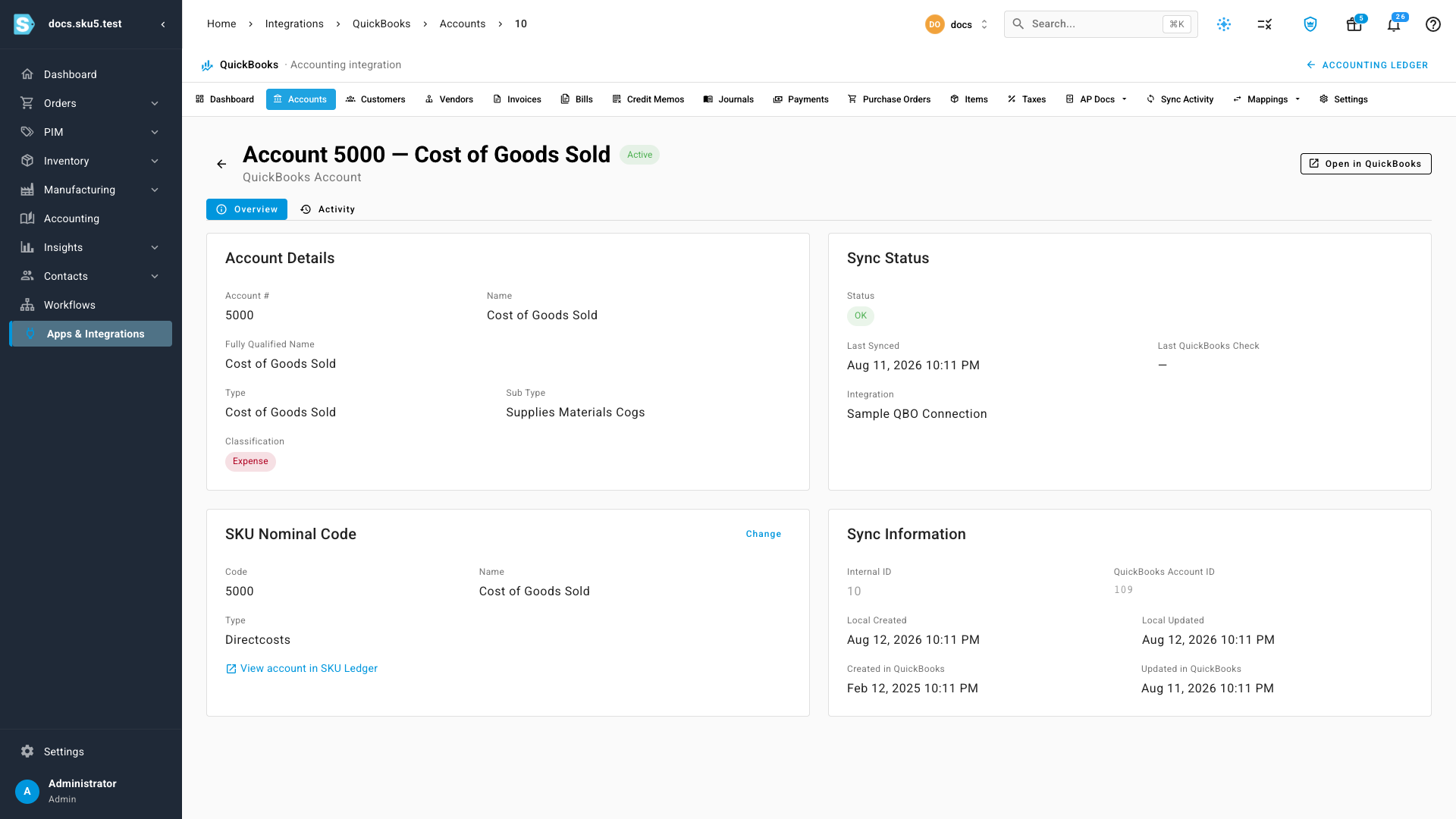Screen dimensions: 1456x819
Task: Click the Orders cart icon in sidebar
Action: click(x=27, y=103)
